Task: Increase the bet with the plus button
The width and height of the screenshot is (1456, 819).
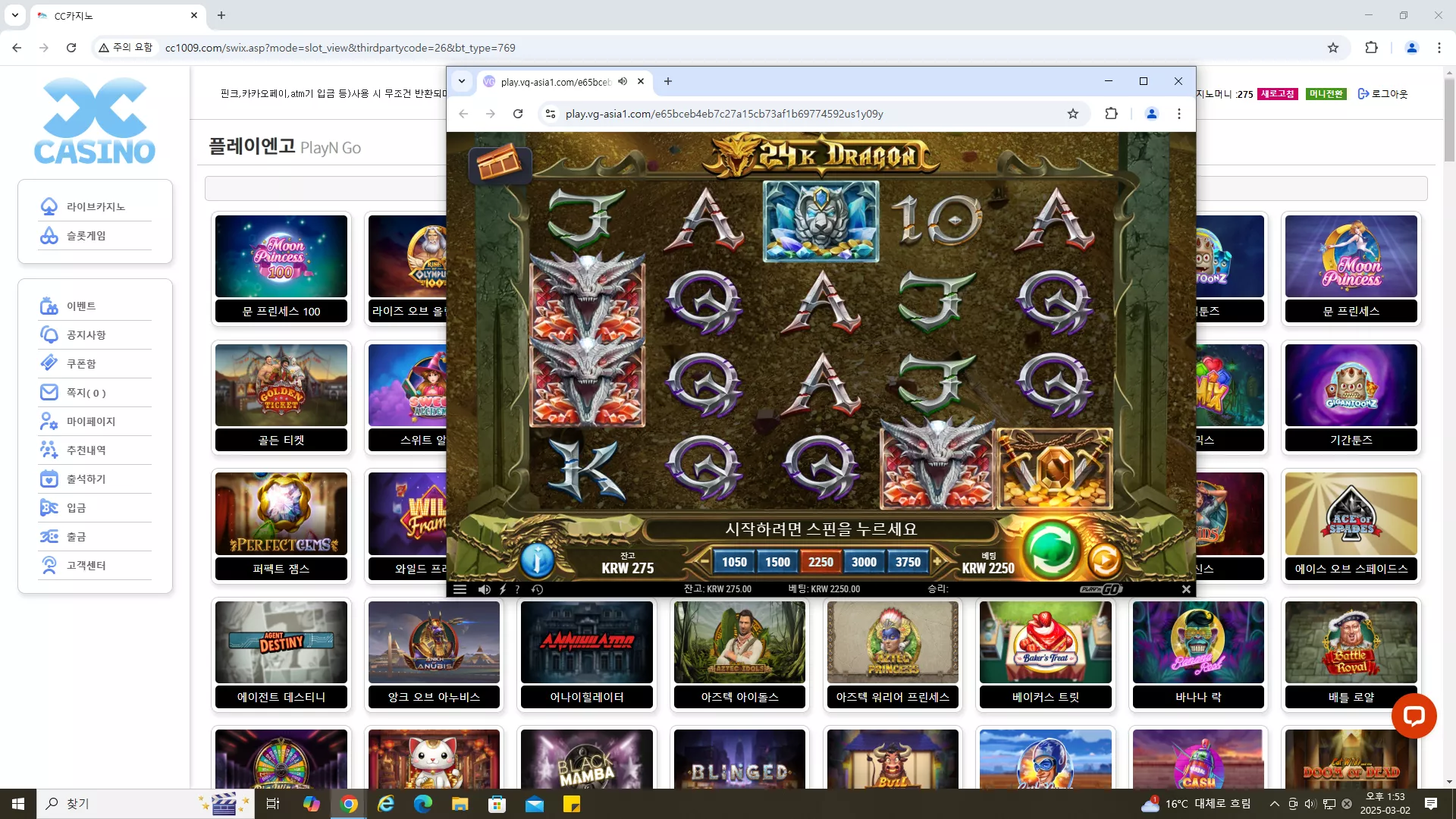Action: pos(937,562)
